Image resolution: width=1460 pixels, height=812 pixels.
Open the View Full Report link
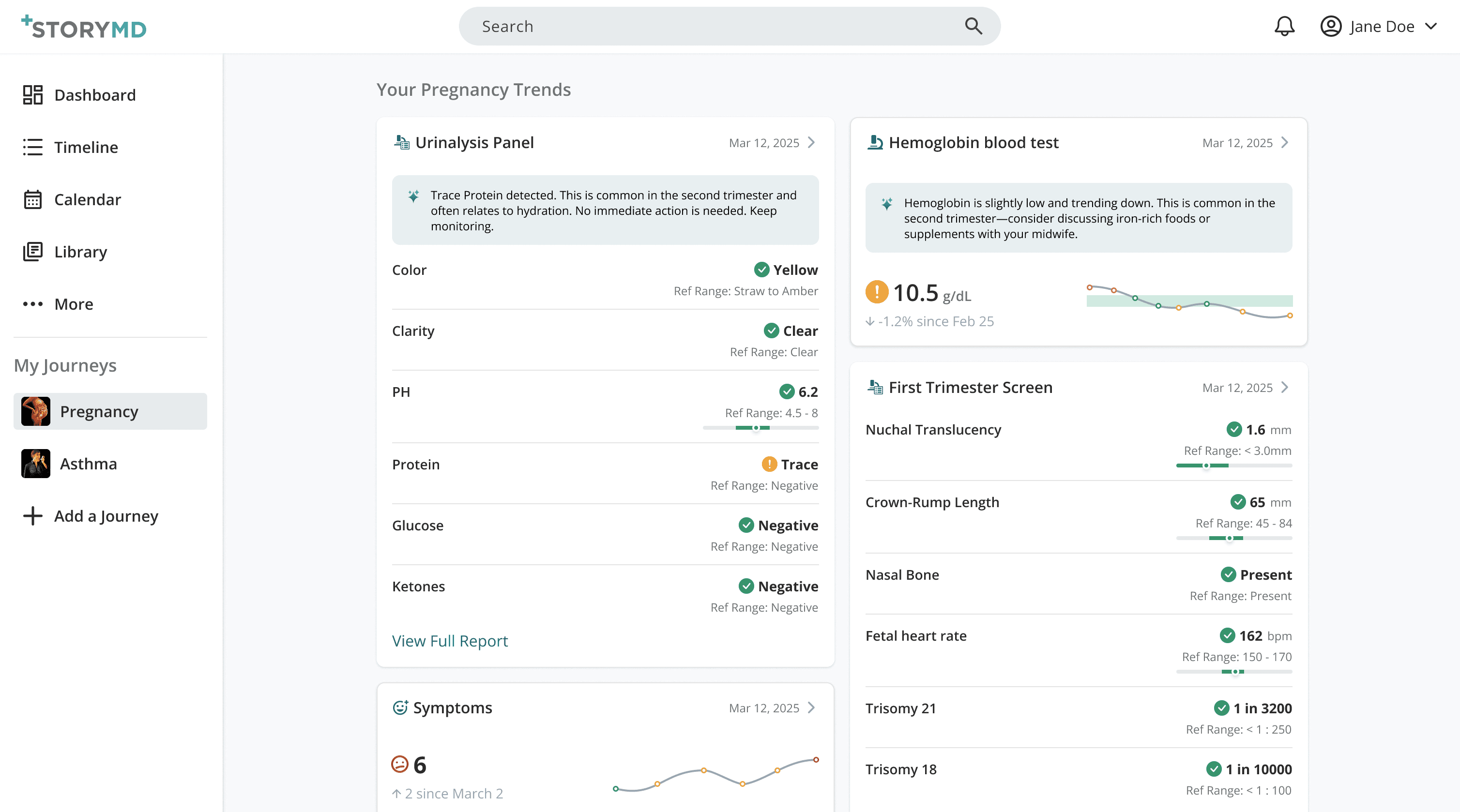pos(449,641)
